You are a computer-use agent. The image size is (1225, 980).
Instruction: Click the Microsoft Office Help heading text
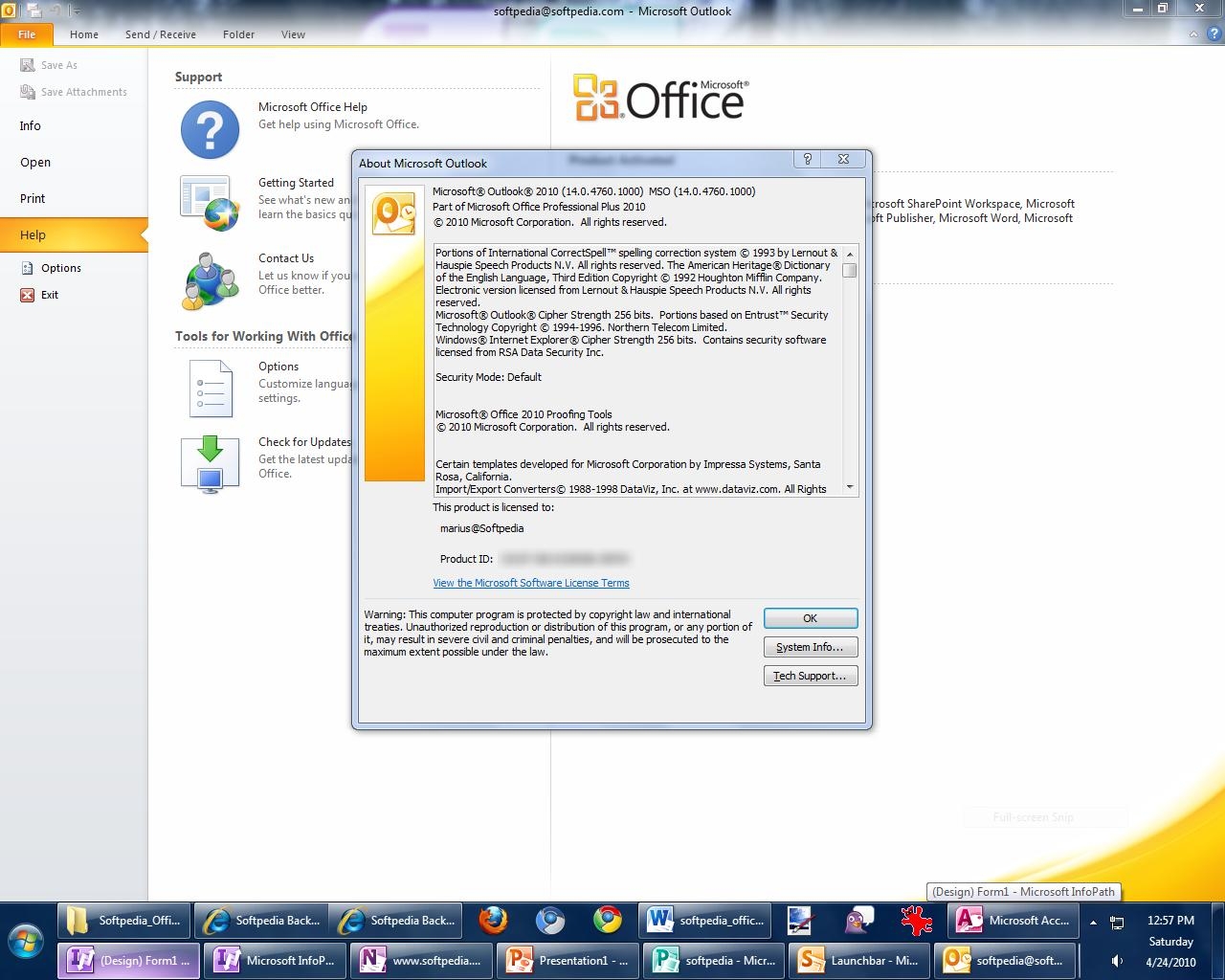[x=313, y=107]
